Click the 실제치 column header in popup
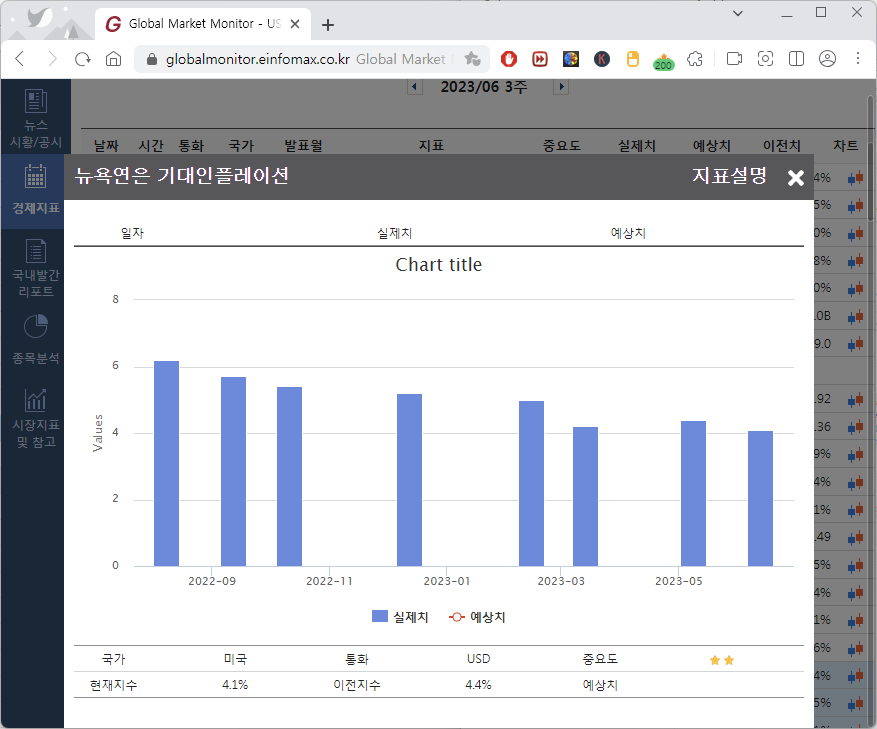Image resolution: width=877 pixels, height=729 pixels. (394, 233)
